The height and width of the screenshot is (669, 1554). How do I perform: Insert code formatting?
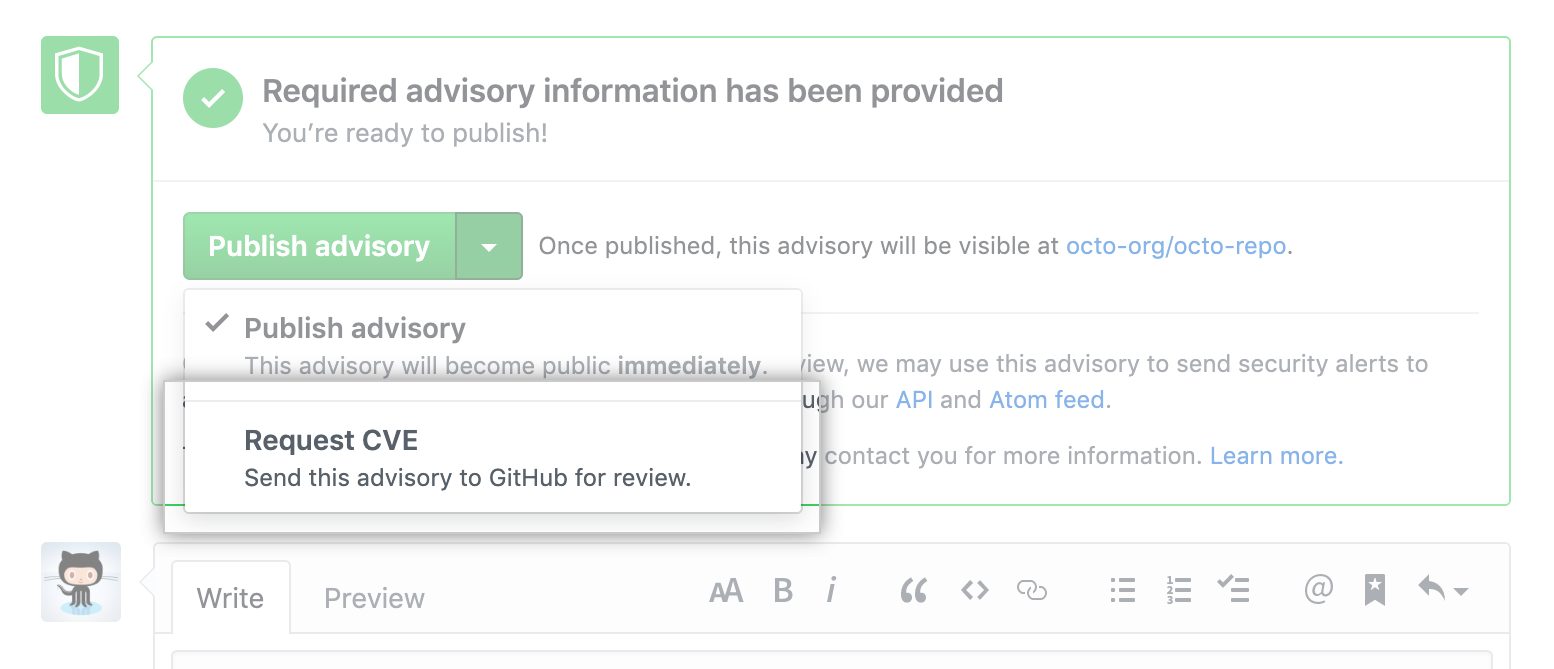974,591
